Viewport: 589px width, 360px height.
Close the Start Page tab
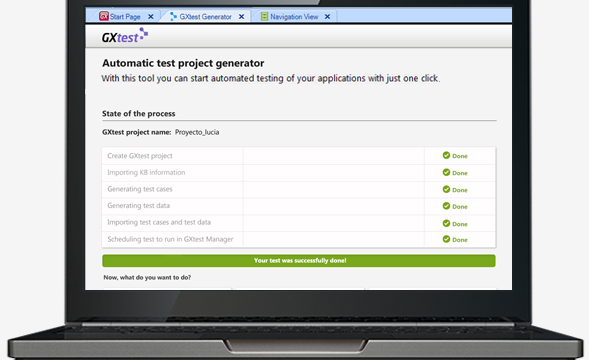tap(151, 17)
